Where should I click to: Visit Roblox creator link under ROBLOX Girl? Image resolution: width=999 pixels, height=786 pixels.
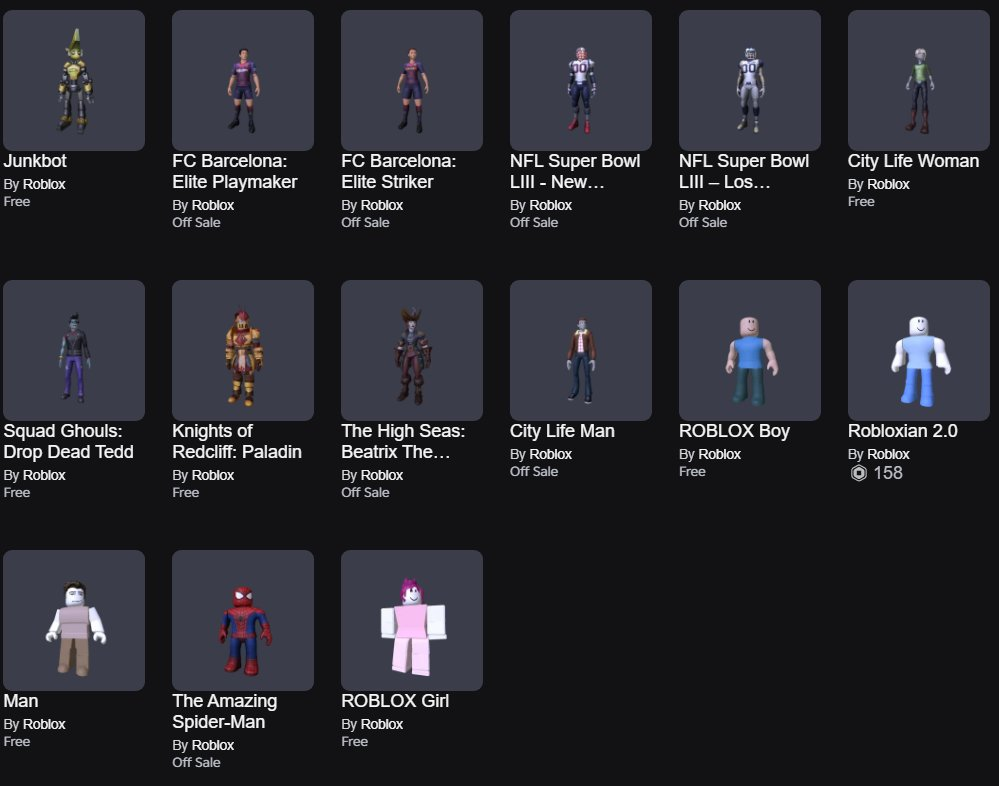click(x=382, y=725)
